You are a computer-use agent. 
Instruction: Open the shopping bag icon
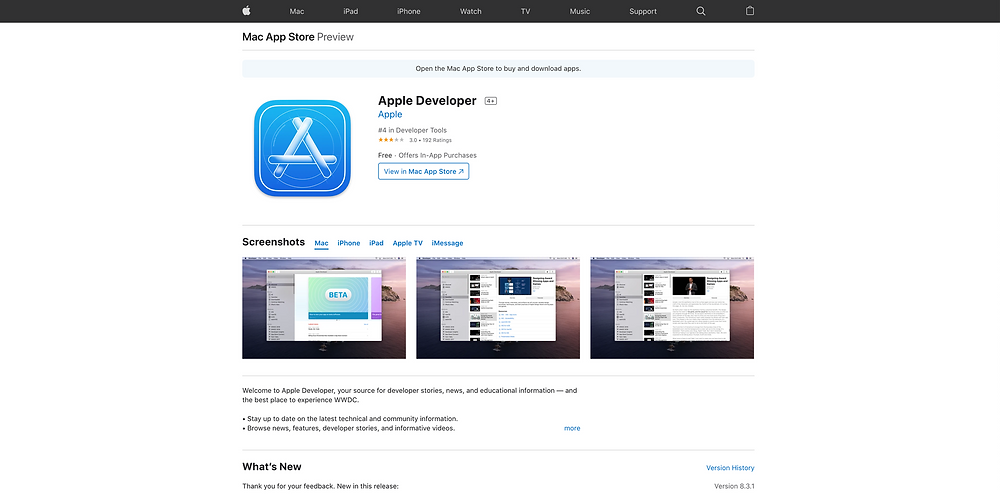click(x=750, y=11)
